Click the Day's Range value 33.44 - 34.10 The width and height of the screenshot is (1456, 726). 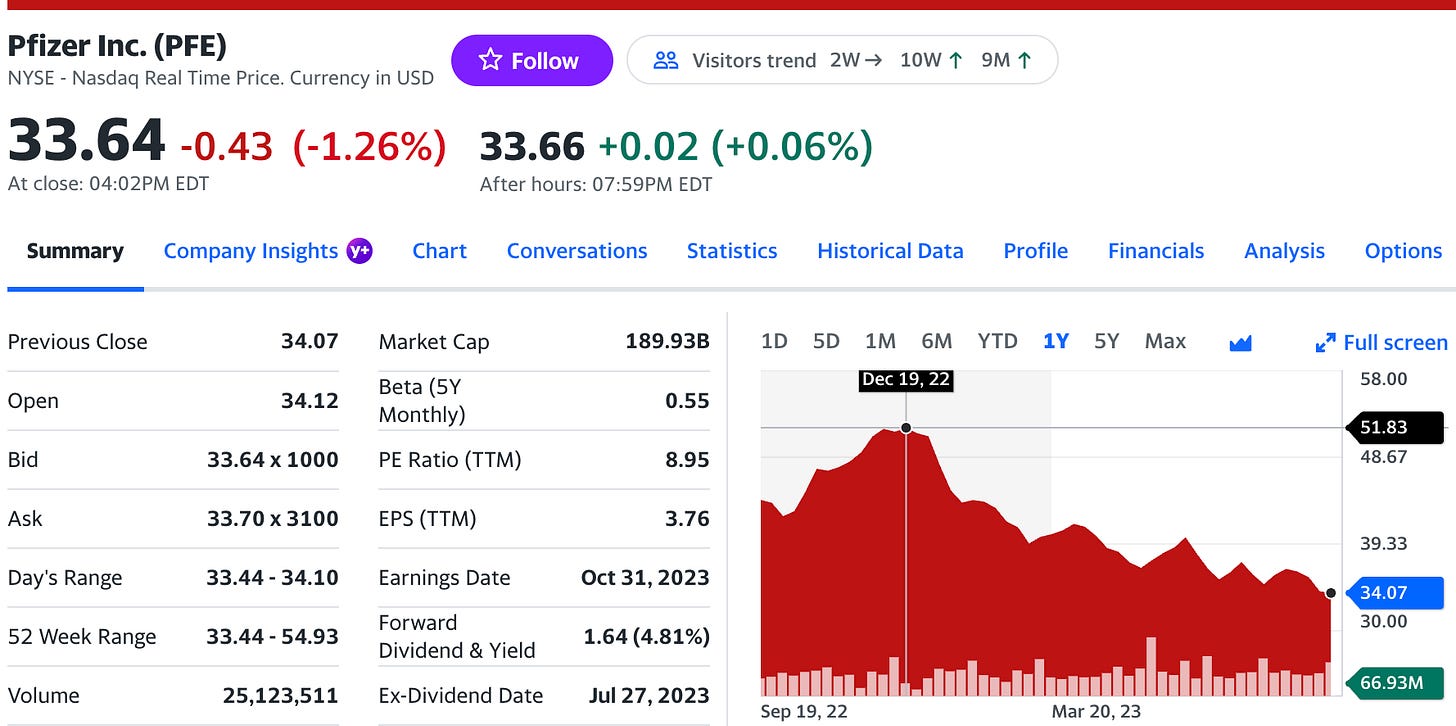[x=273, y=578]
